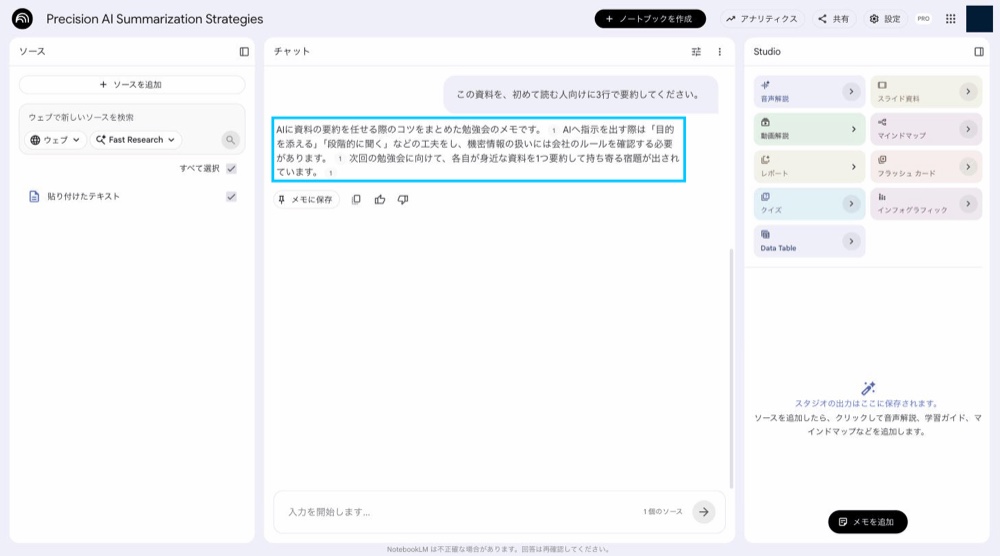Click the notebook title Precision AI Summarization Strategies
The width and height of the screenshot is (1000, 556).
click(x=154, y=19)
